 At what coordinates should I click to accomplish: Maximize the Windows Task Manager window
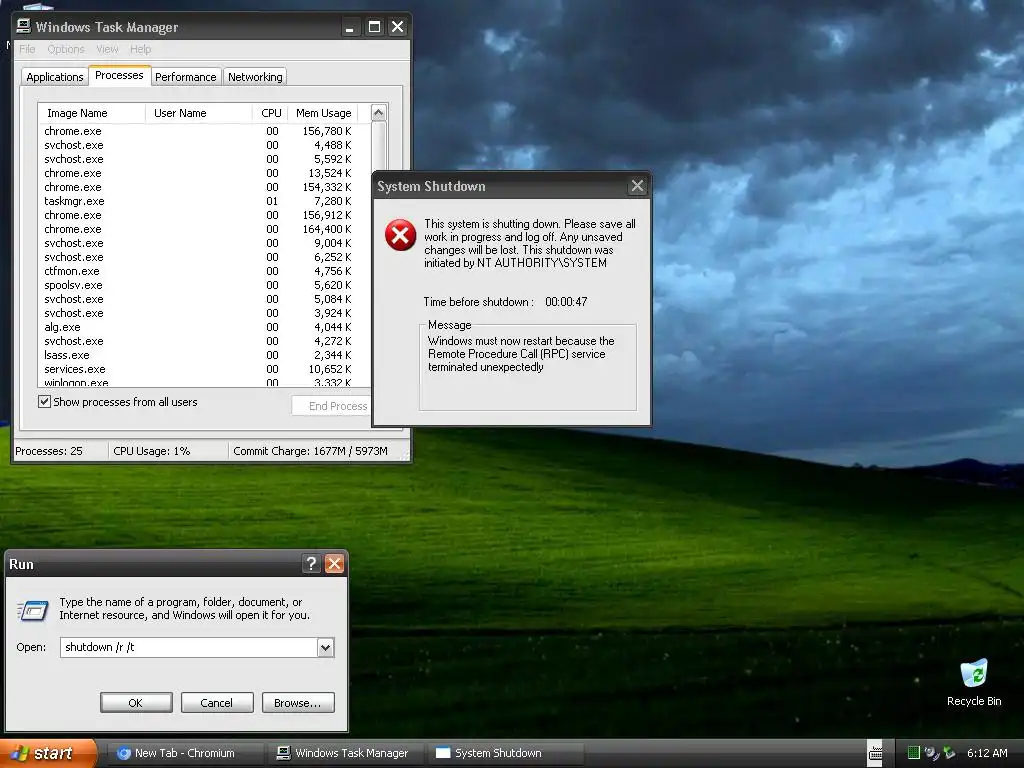click(x=374, y=27)
